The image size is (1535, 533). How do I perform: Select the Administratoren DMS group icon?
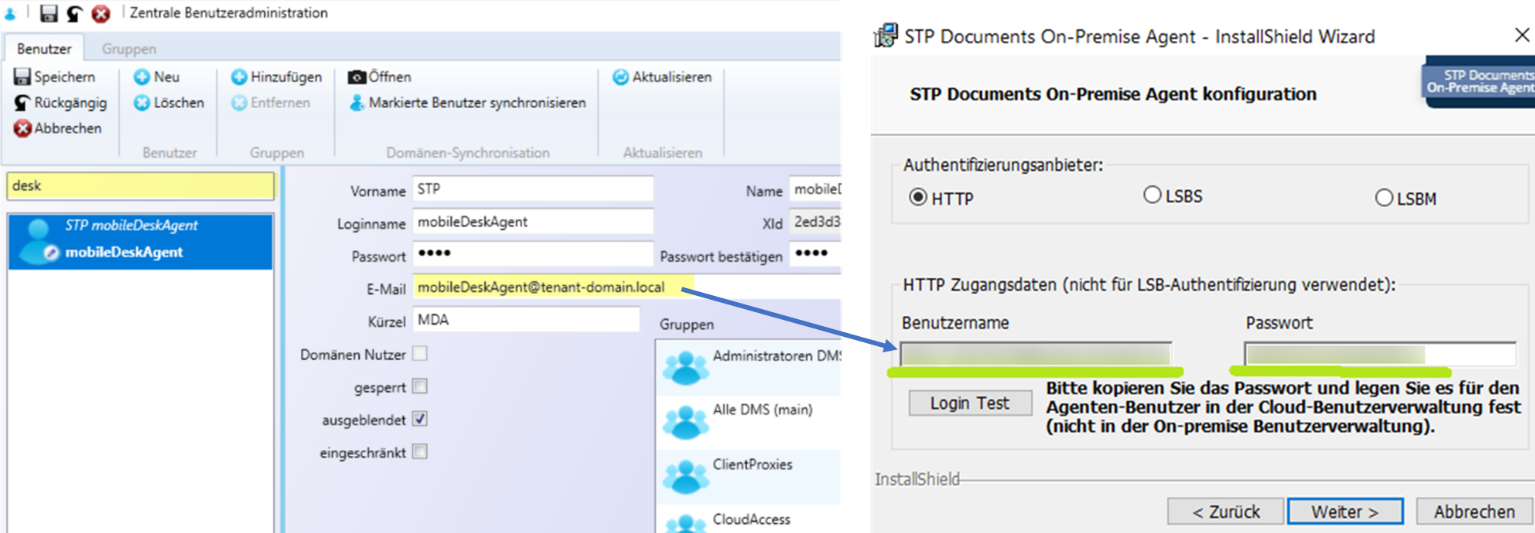pyautogui.click(x=685, y=367)
